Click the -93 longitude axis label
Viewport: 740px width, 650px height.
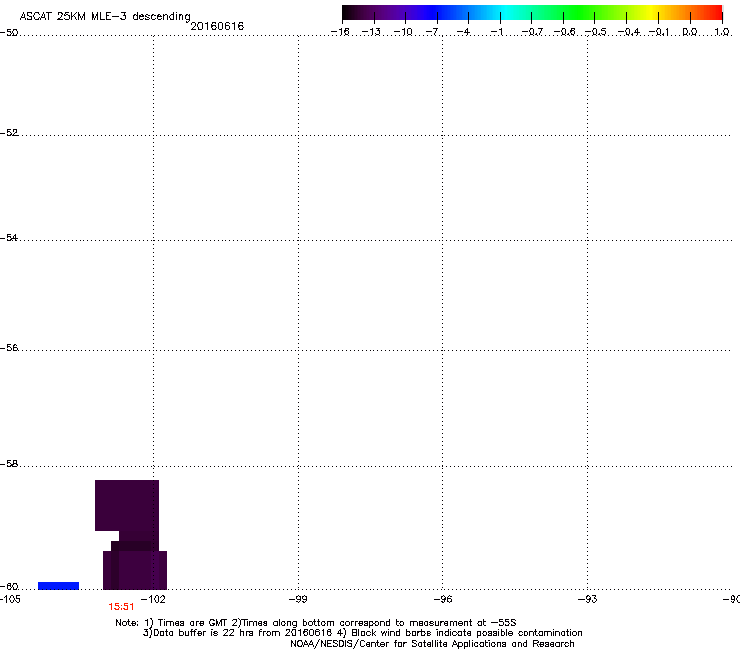pos(588,599)
